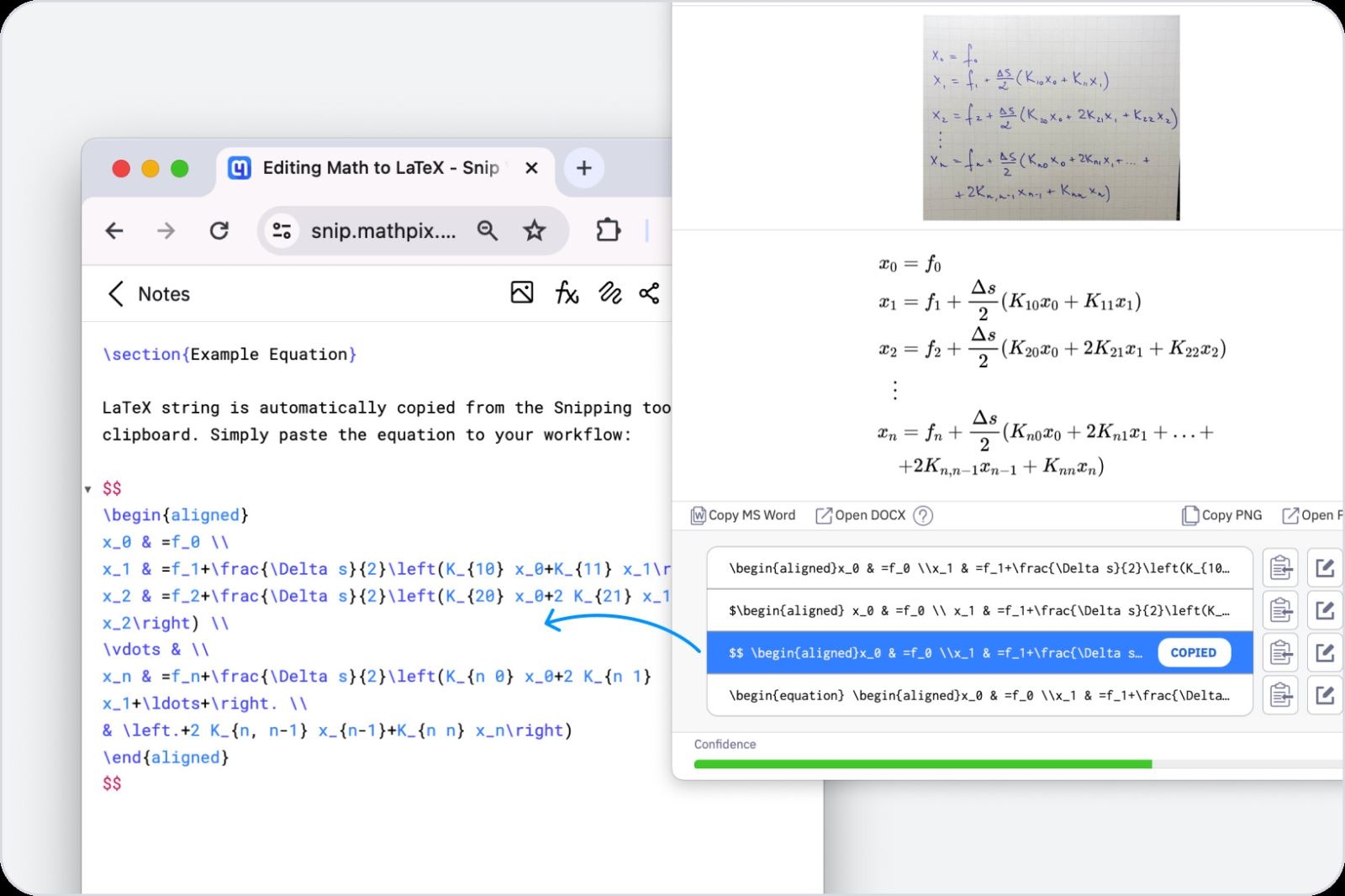Click the insert image icon in the Notes toolbar
Image resolution: width=1345 pixels, height=896 pixels.
click(522, 293)
